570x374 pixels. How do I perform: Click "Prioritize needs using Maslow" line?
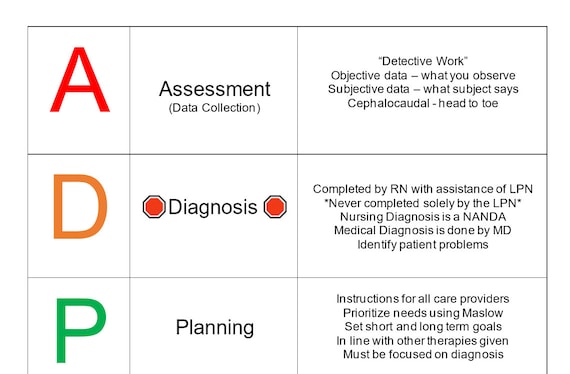pos(423,313)
